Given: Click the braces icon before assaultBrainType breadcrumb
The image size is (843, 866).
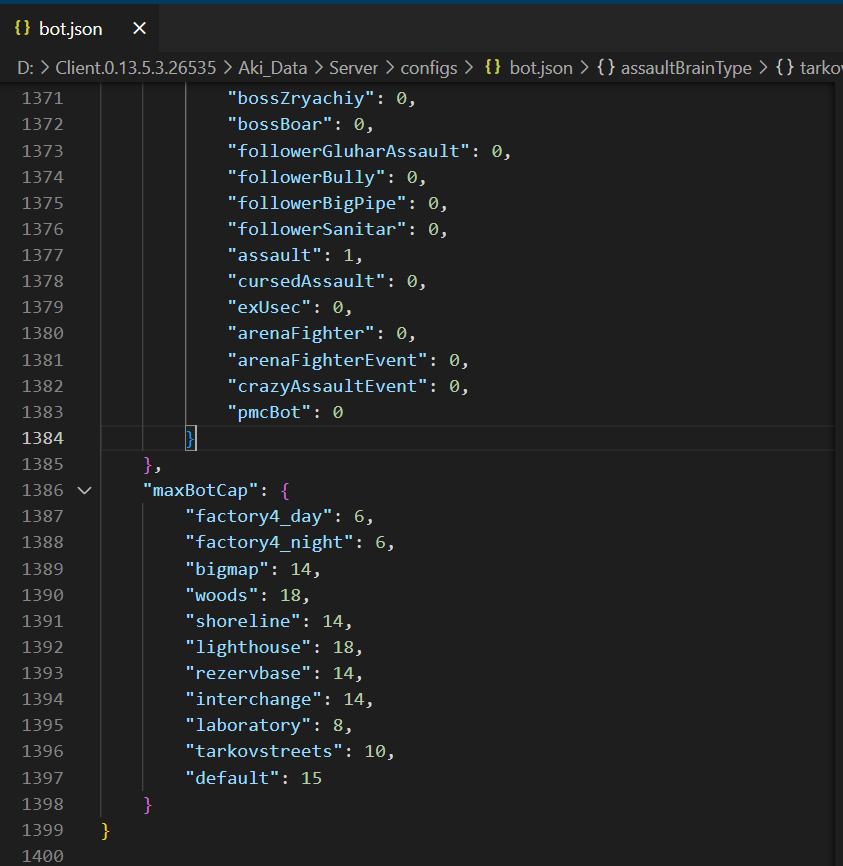Looking at the screenshot, I should pos(605,68).
